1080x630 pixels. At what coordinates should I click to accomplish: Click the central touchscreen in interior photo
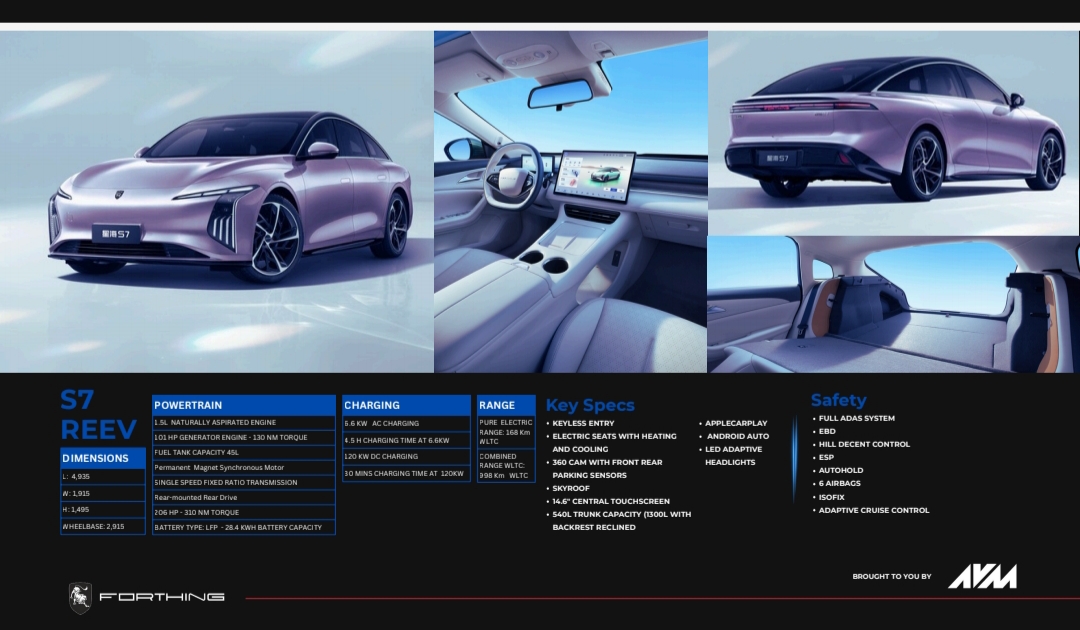tap(595, 176)
